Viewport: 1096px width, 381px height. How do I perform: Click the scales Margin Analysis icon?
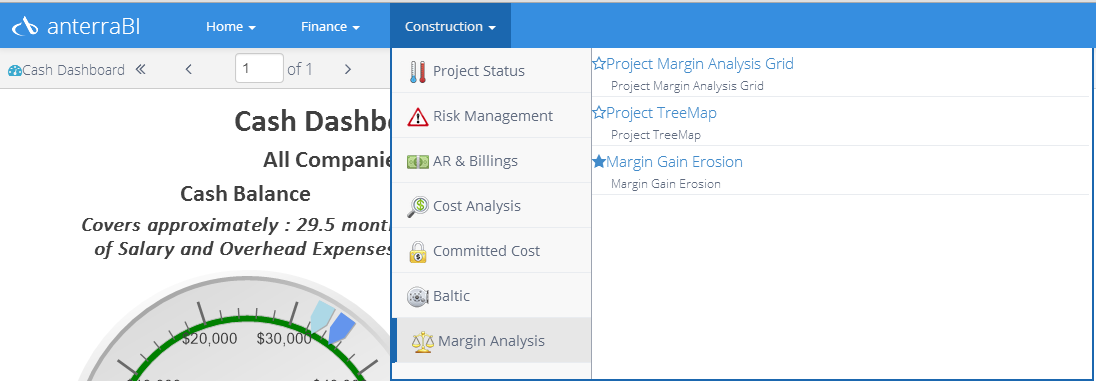422,341
